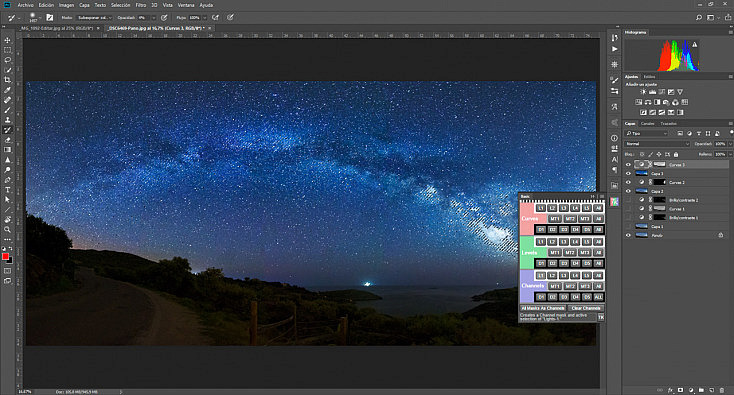Add a Black & White adjustment
Screen dimensions: 734x395
pos(657,102)
